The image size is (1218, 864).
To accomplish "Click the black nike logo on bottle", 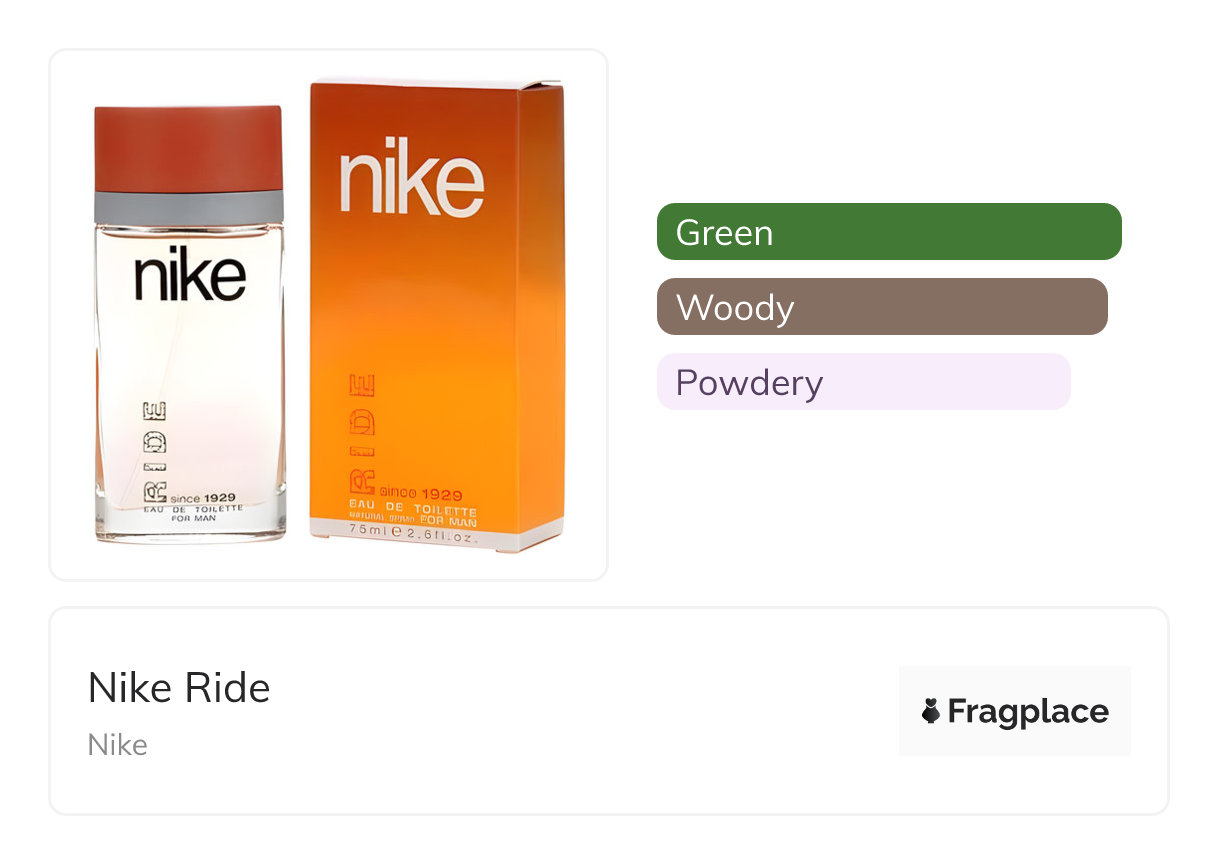I will coord(190,273).
